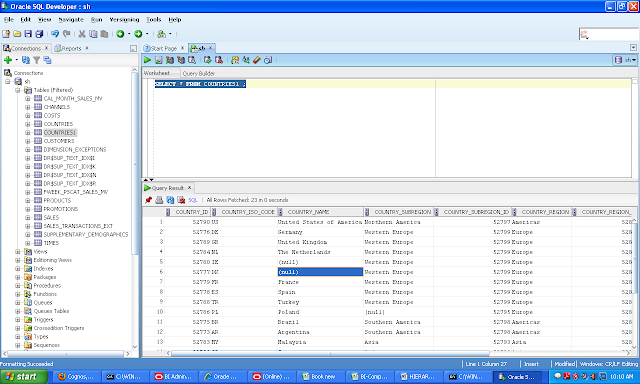Viewport: 640px width, 384px height.
Task: Expand the COUNTRIES1 table node
Action: [27, 133]
